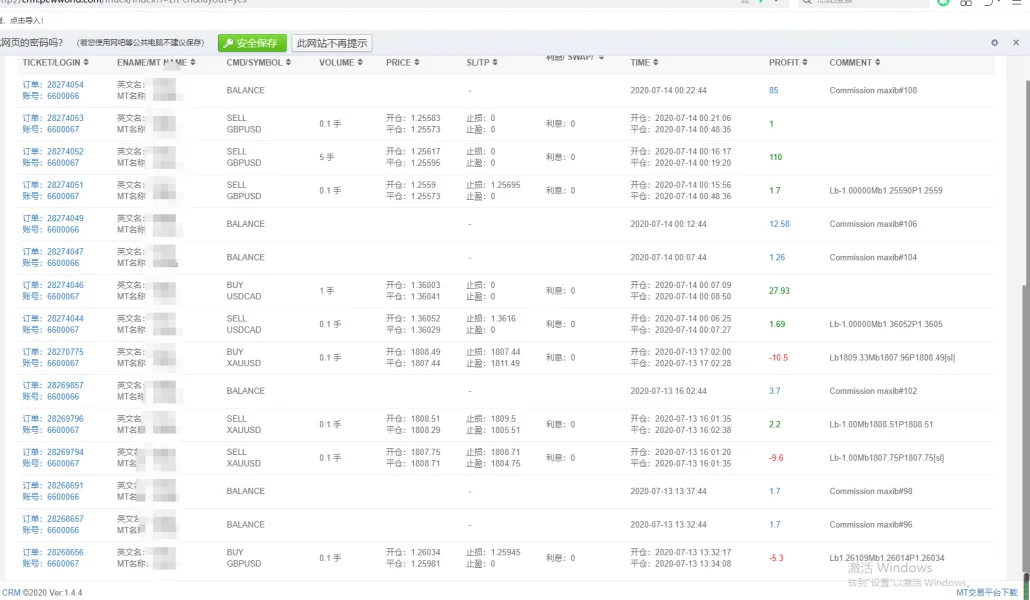Open the browser hamburger menu icon
1030x600 pixels.
point(1015,2)
